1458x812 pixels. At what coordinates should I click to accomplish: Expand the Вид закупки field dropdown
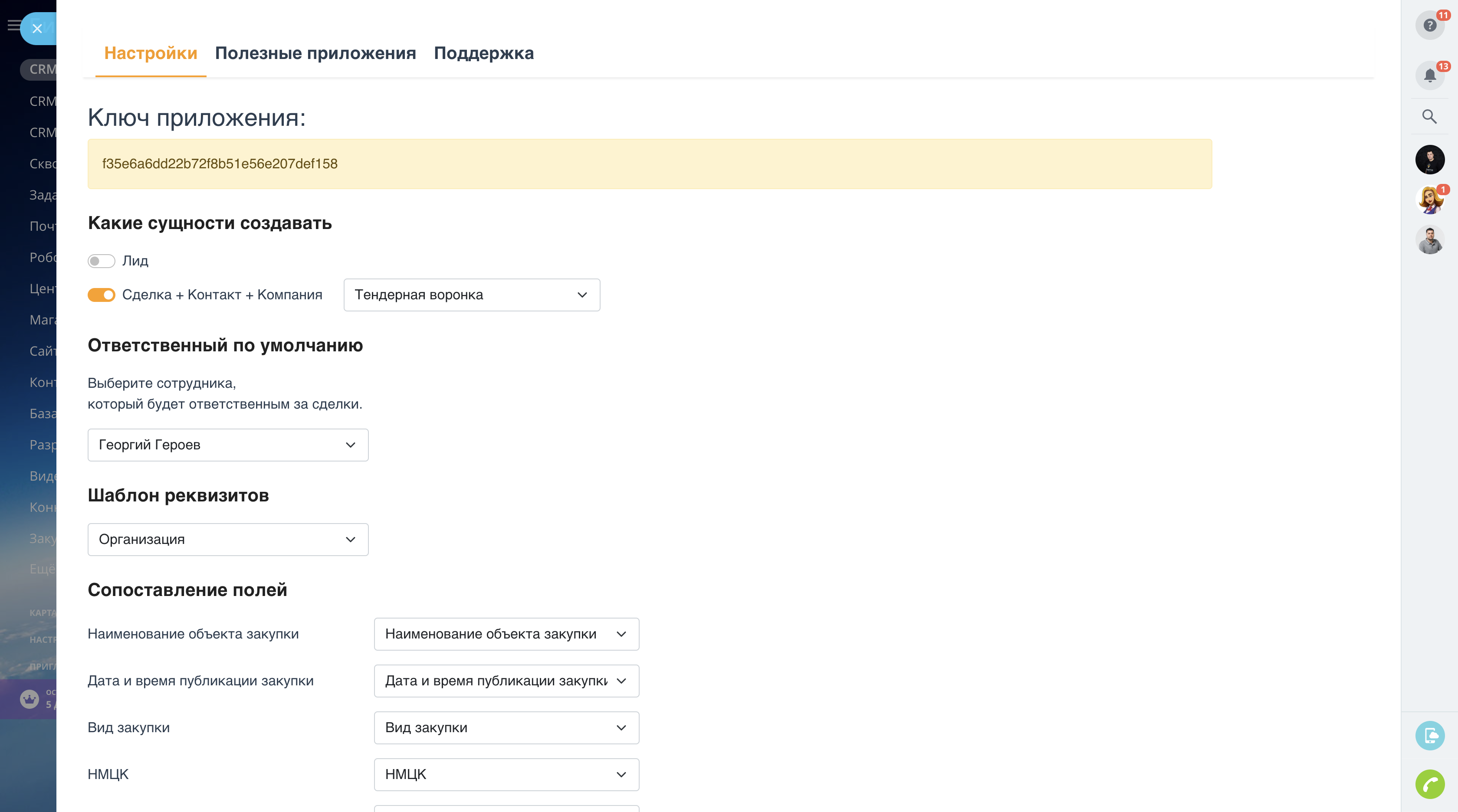pyautogui.click(x=506, y=728)
